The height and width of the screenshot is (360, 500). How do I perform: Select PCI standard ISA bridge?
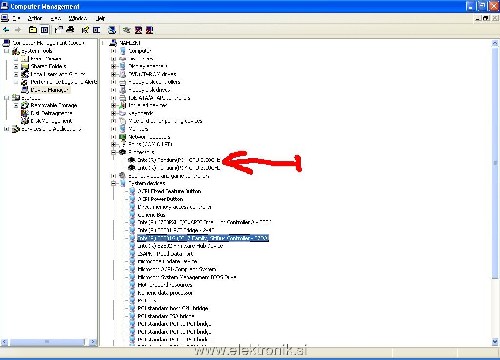166,316
